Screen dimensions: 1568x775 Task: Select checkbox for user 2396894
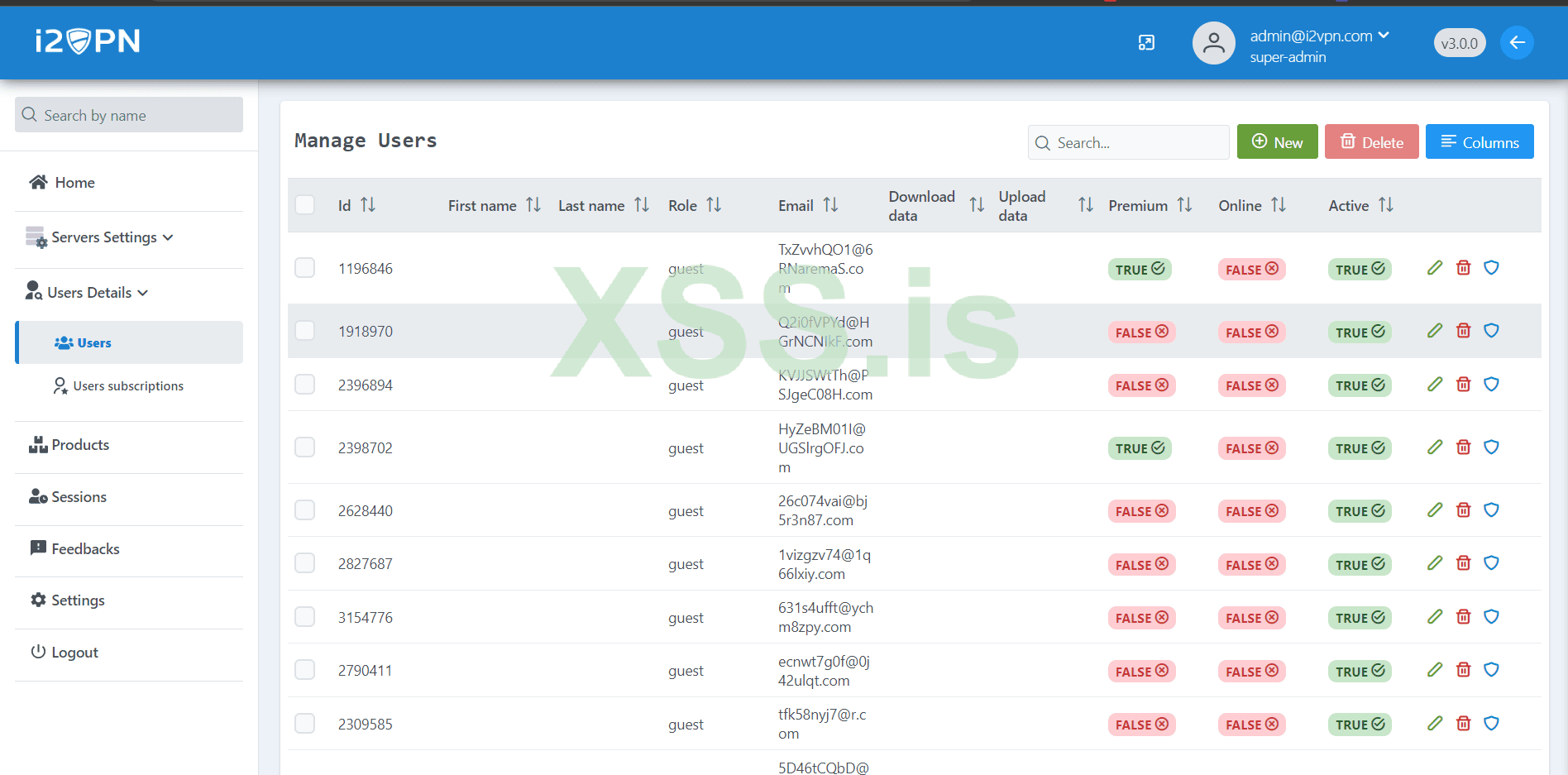pyautogui.click(x=305, y=385)
